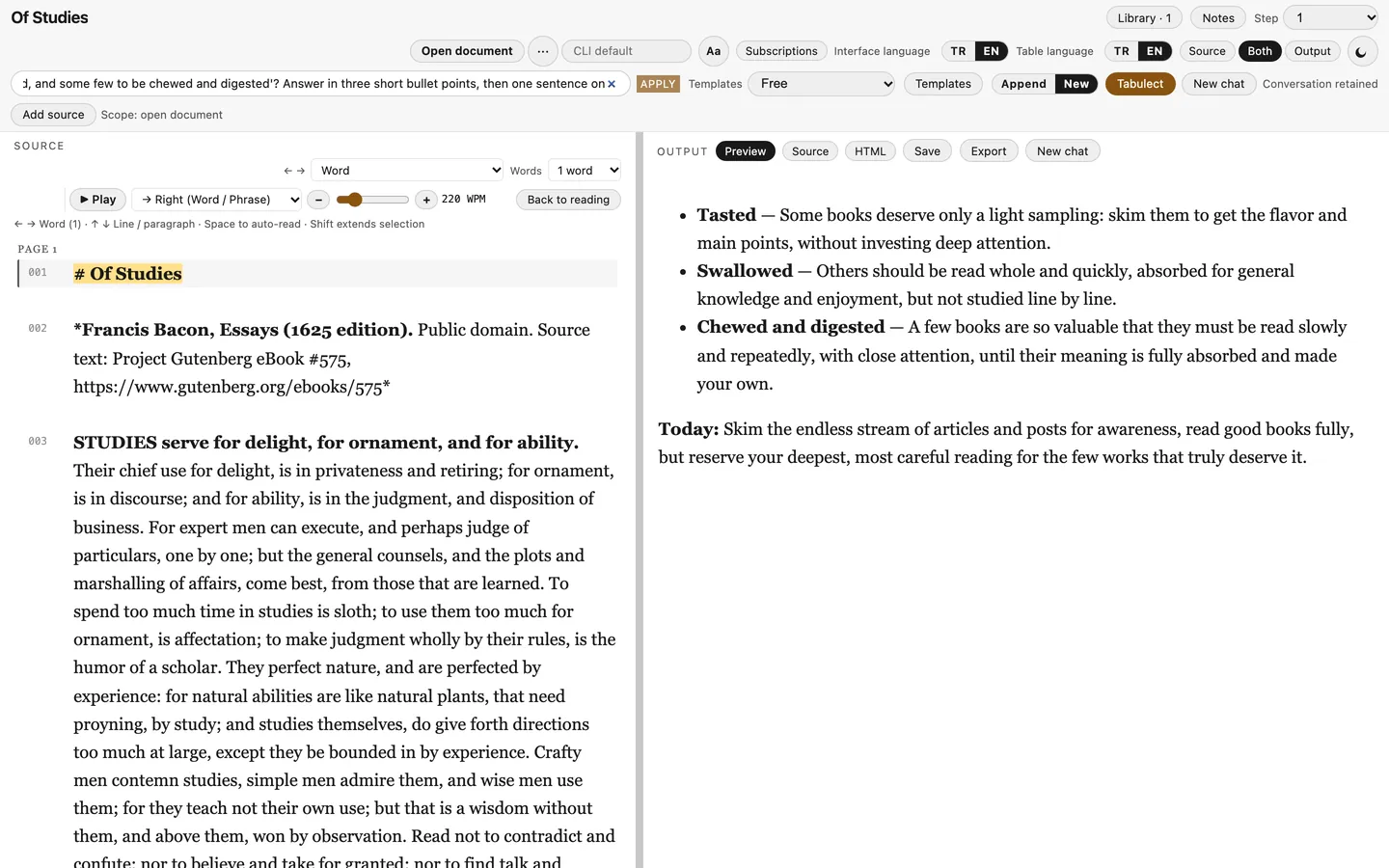The image size is (1389, 868).
Task: Set interface language to EN
Action: (992, 51)
